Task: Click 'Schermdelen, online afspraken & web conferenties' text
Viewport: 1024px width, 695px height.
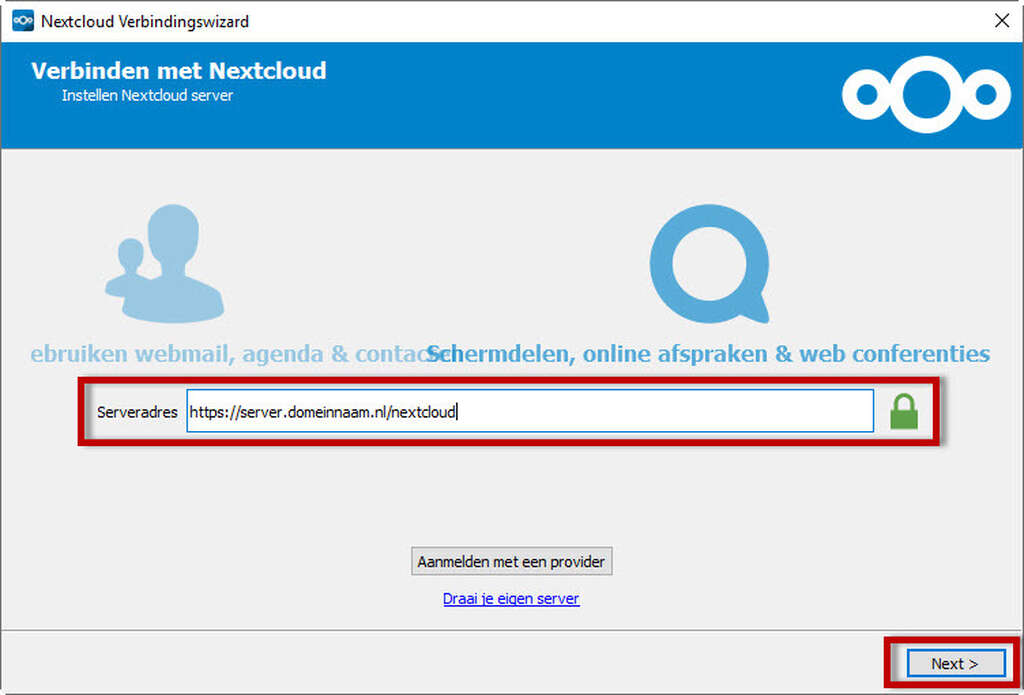Action: coord(708,354)
